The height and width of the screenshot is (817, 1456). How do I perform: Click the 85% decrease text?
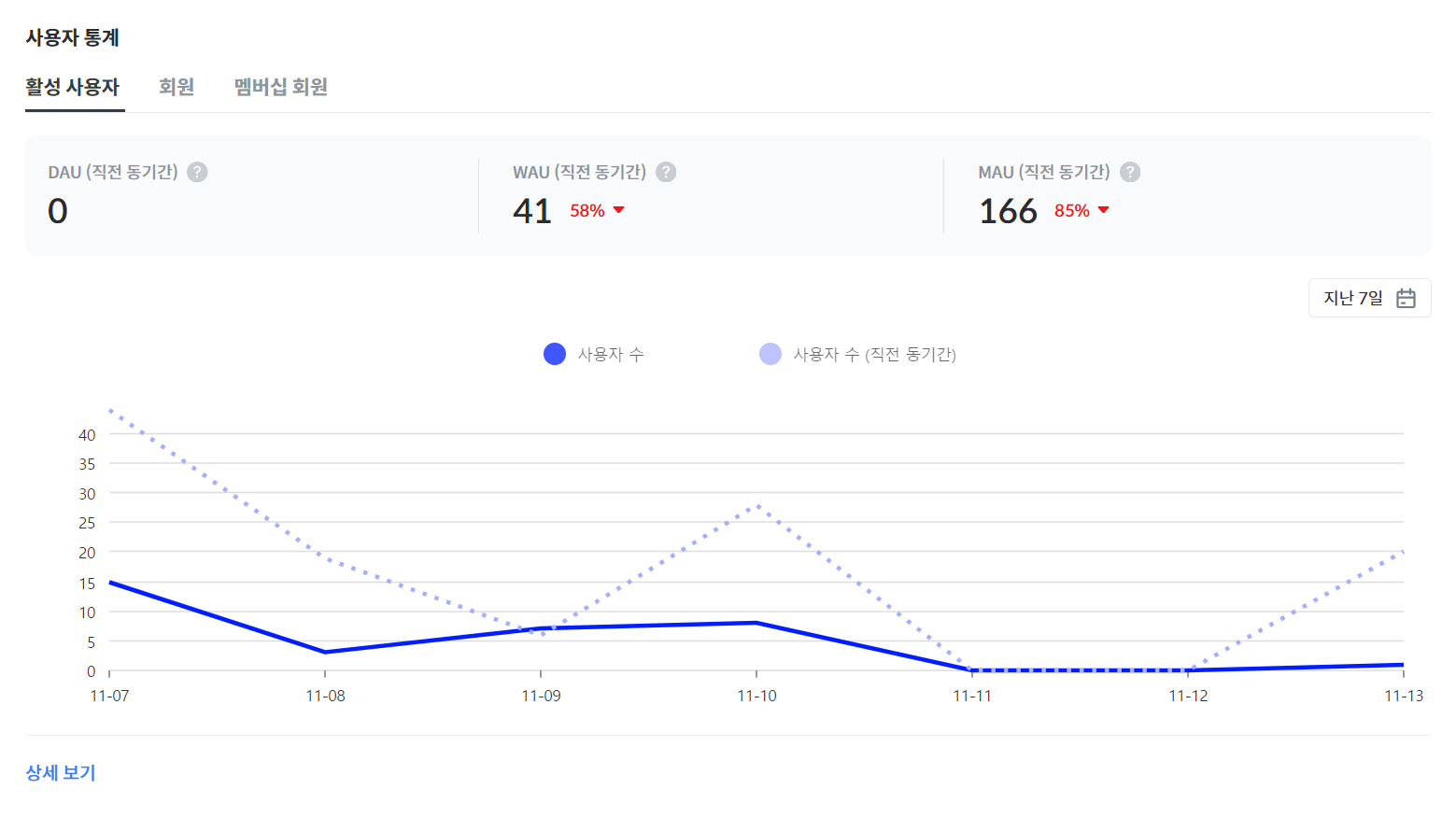1072,211
